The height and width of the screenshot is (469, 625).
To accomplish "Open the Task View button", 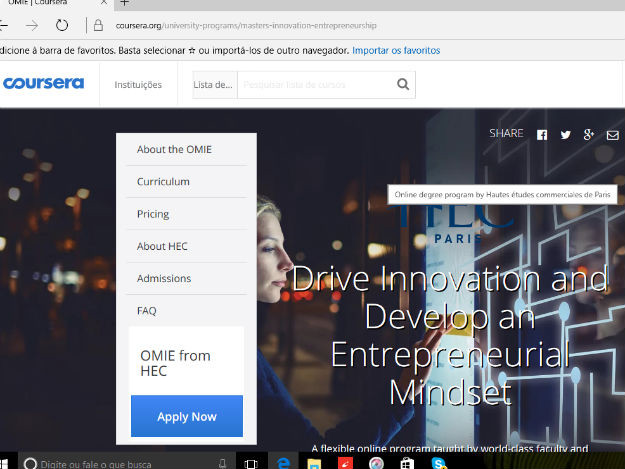I will 252,464.
